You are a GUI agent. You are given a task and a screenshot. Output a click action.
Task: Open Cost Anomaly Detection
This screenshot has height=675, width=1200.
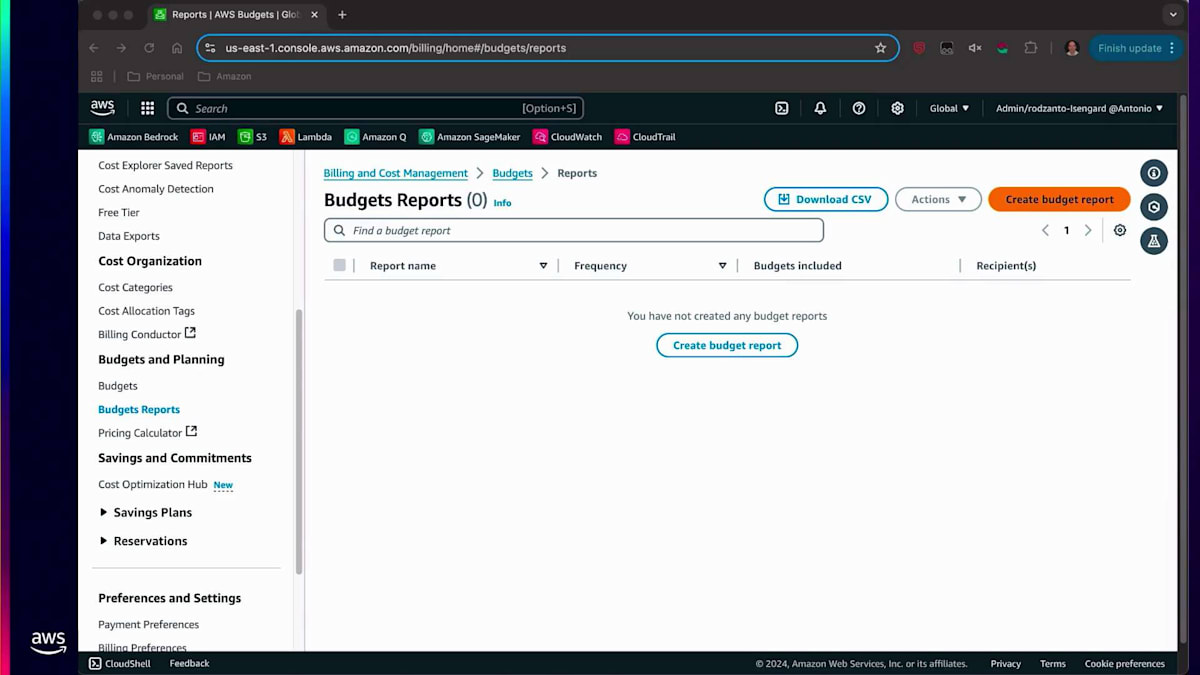pyautogui.click(x=156, y=189)
